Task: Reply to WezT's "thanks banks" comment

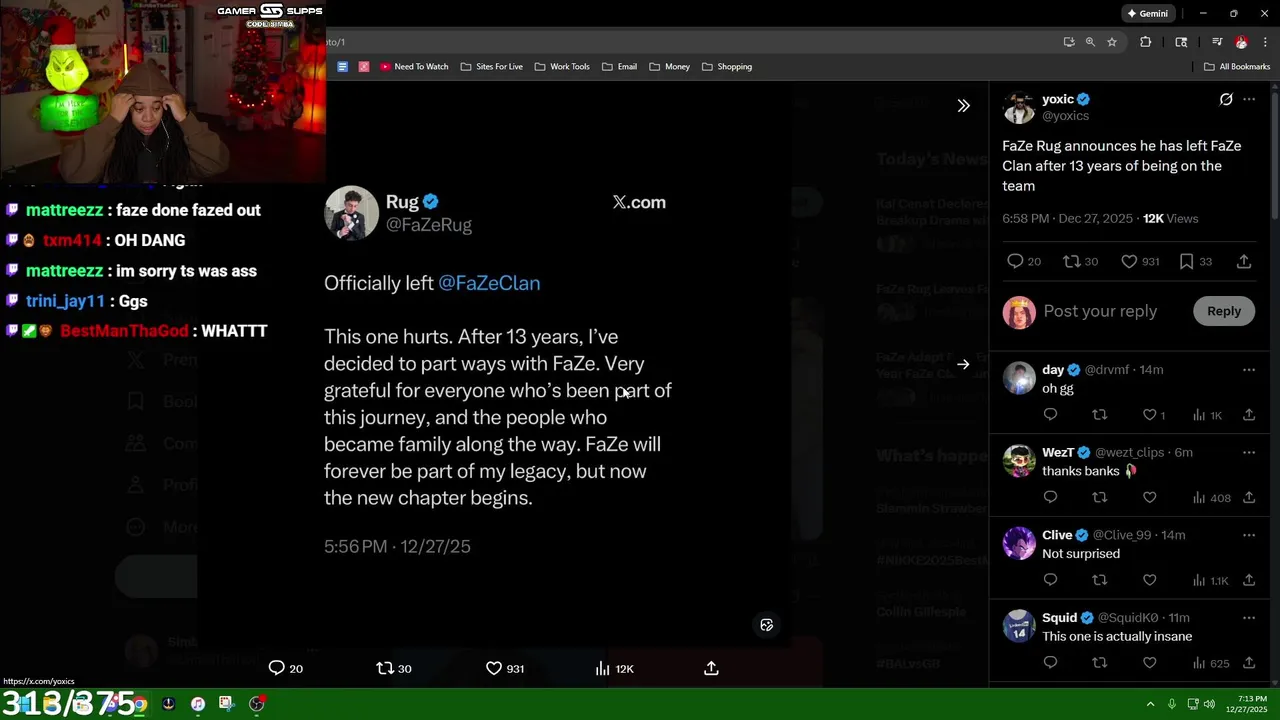Action: point(1050,498)
